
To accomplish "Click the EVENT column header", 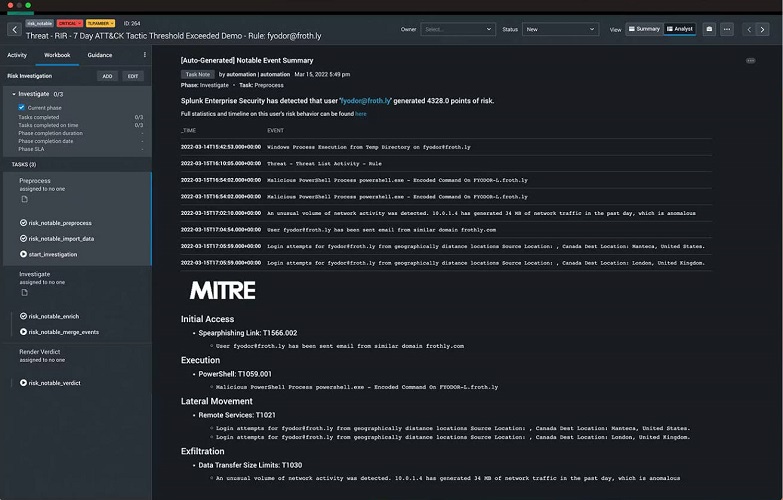I will click(275, 130).
